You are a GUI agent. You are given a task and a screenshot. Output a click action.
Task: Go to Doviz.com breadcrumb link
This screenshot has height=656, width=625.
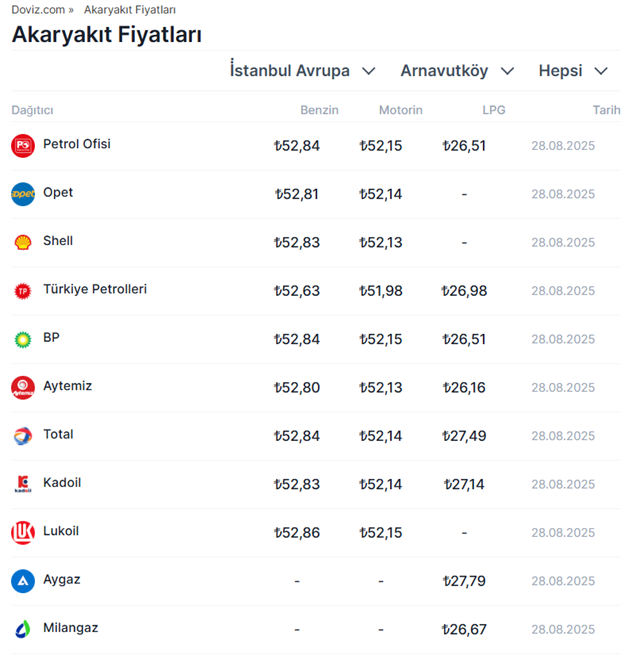coord(38,9)
